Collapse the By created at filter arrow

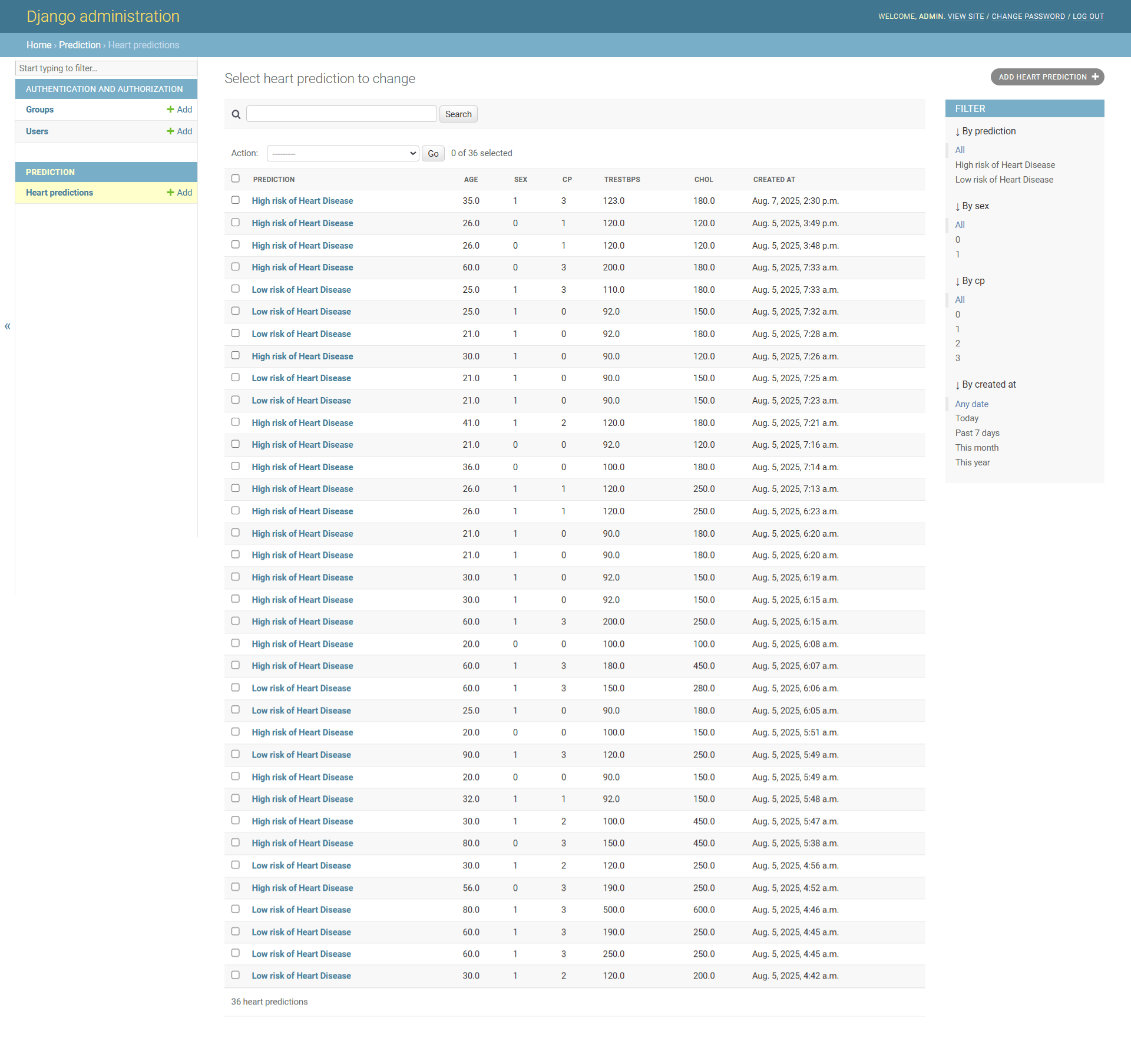pyautogui.click(x=957, y=385)
